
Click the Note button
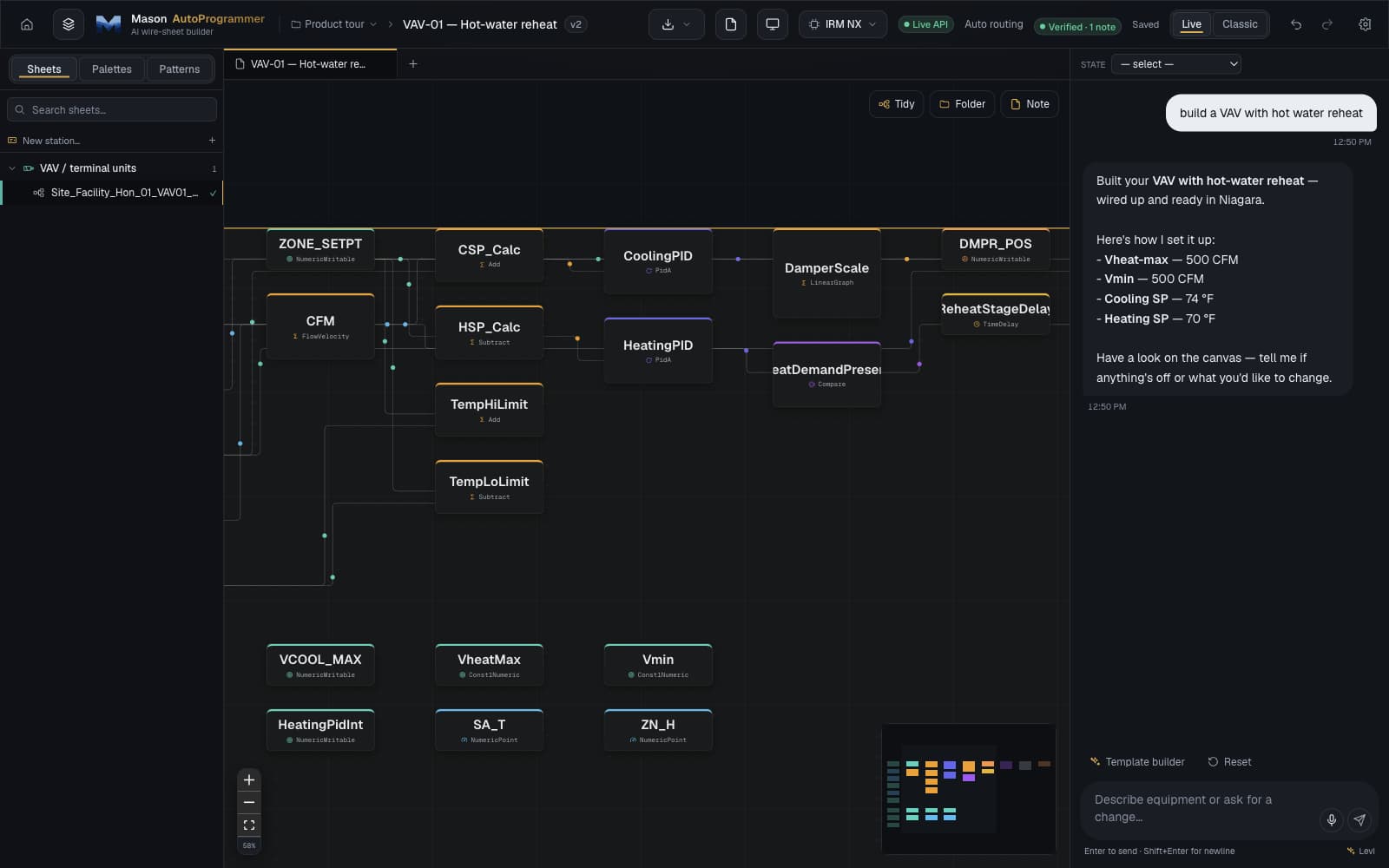[x=1030, y=104]
